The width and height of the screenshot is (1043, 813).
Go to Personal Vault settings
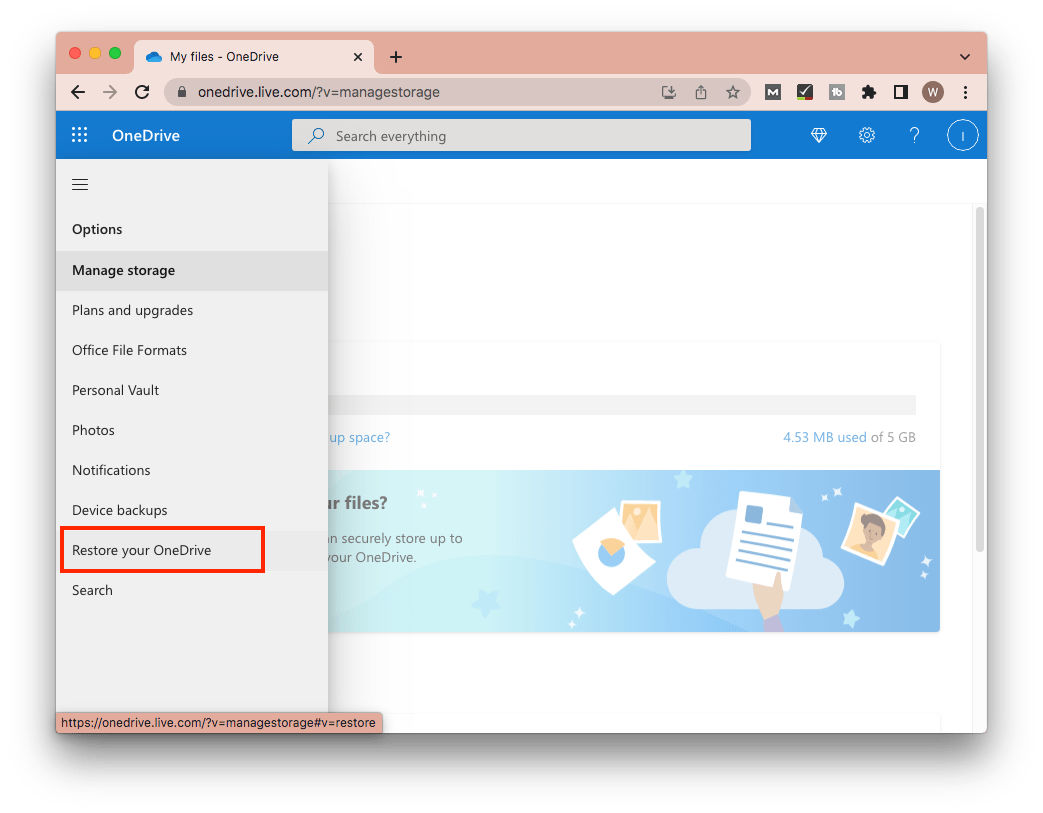click(x=116, y=391)
